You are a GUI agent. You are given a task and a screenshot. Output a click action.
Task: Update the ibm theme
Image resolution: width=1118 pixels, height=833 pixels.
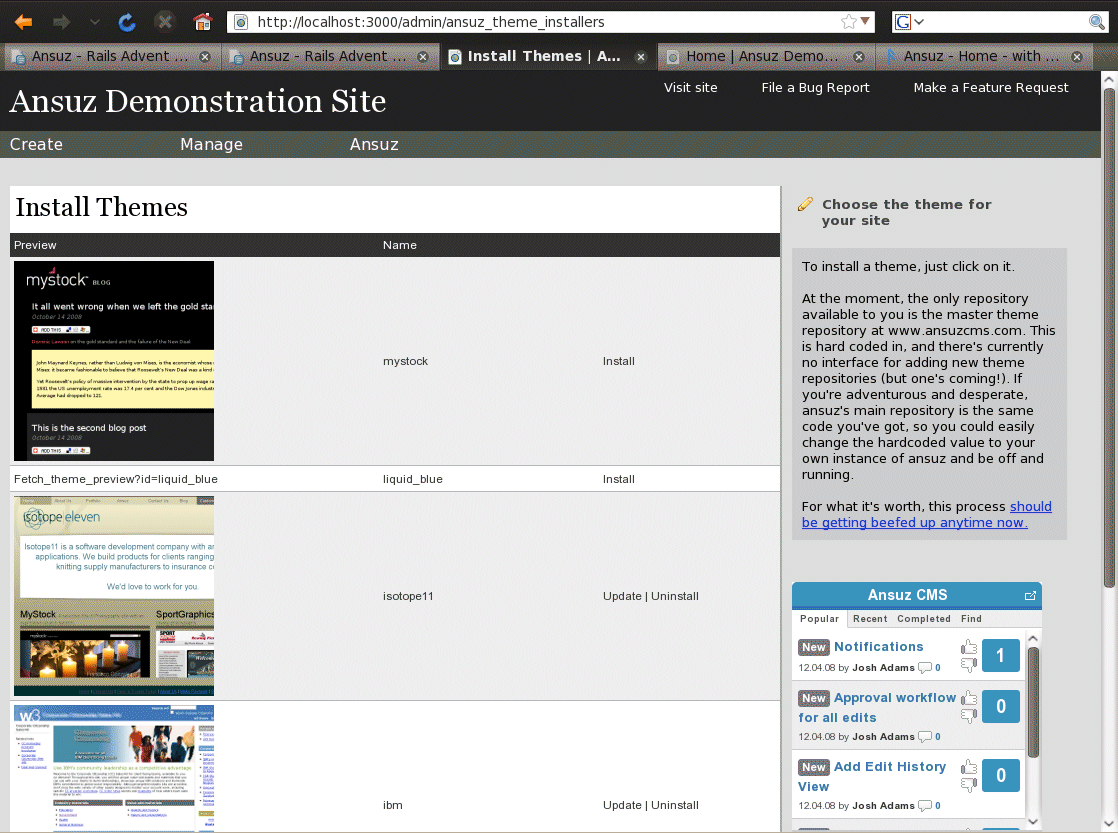click(x=622, y=805)
